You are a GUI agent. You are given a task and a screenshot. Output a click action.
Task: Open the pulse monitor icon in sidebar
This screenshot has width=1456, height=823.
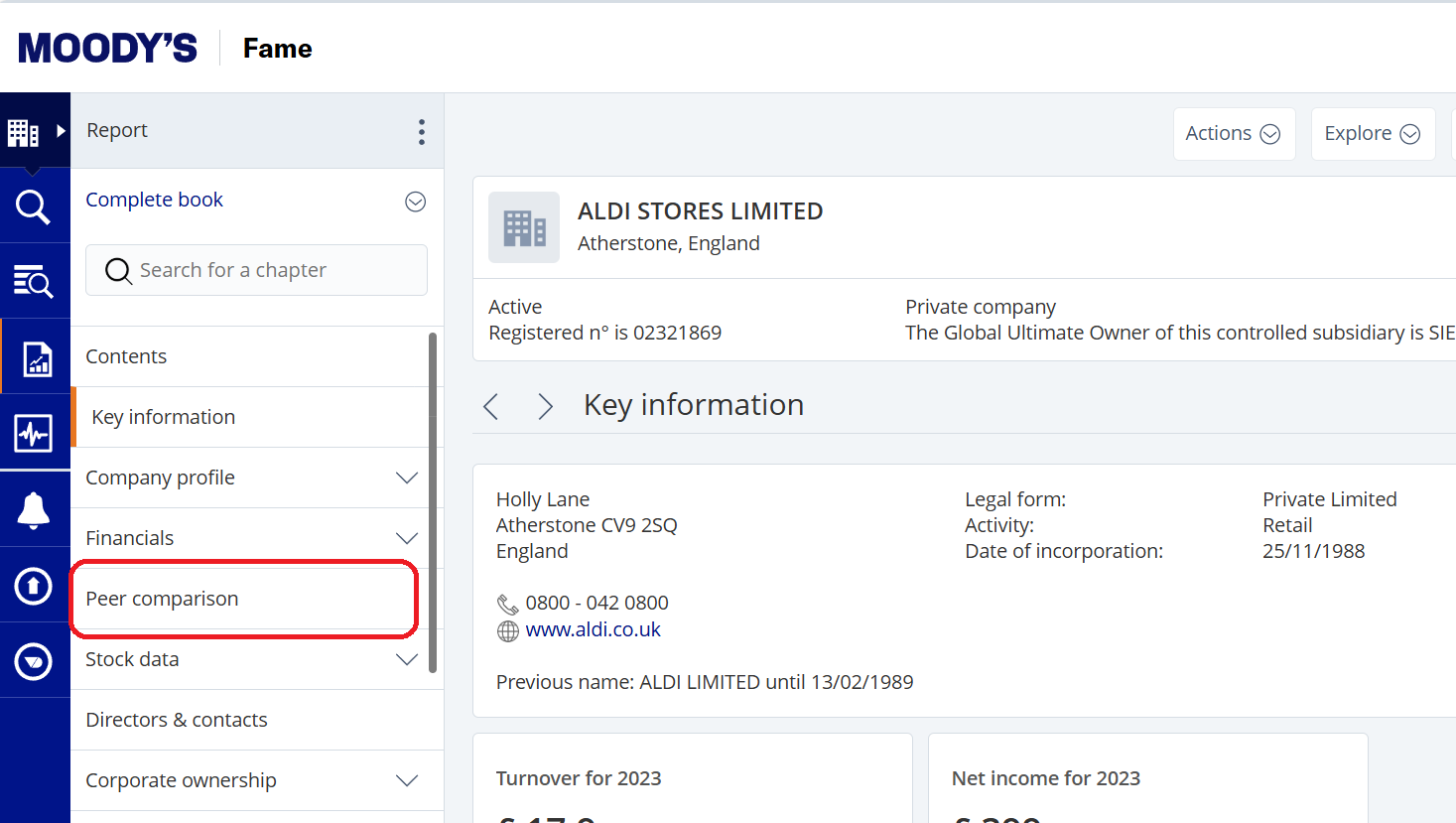click(33, 434)
